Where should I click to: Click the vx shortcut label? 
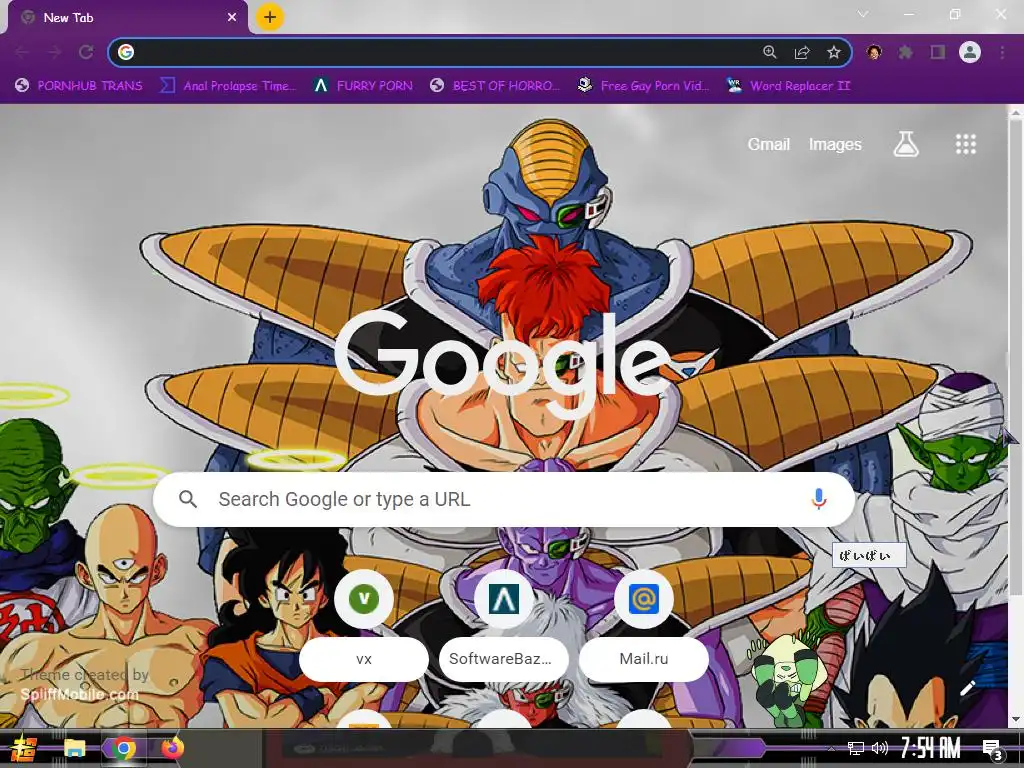tap(364, 659)
